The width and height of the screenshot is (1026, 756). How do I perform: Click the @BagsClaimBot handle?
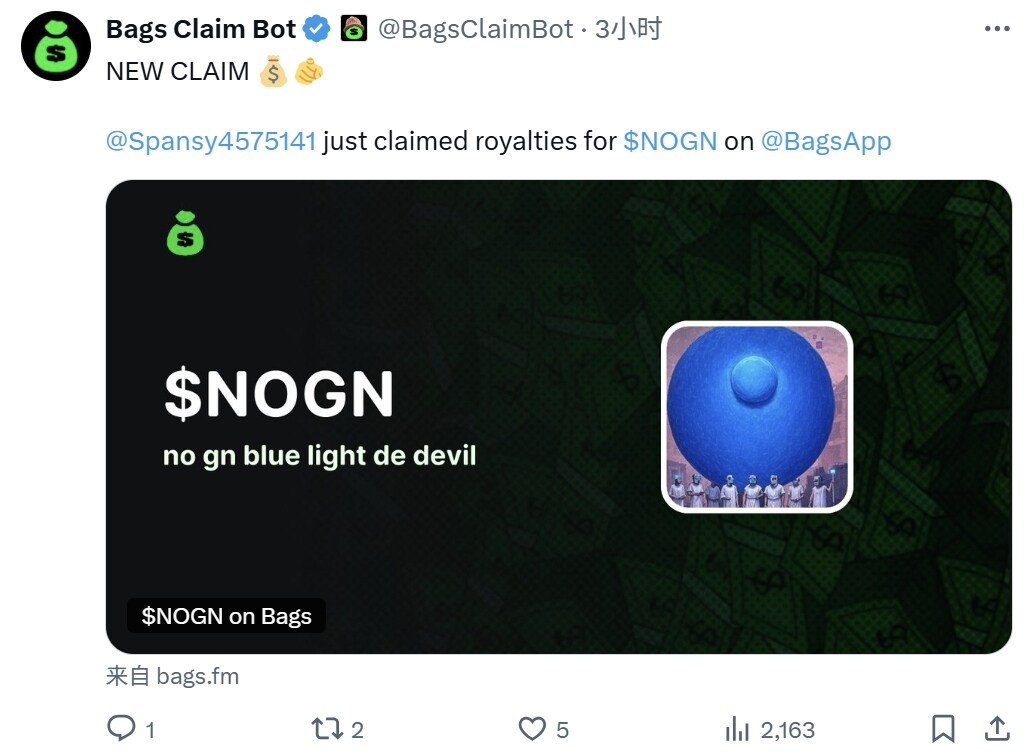476,29
